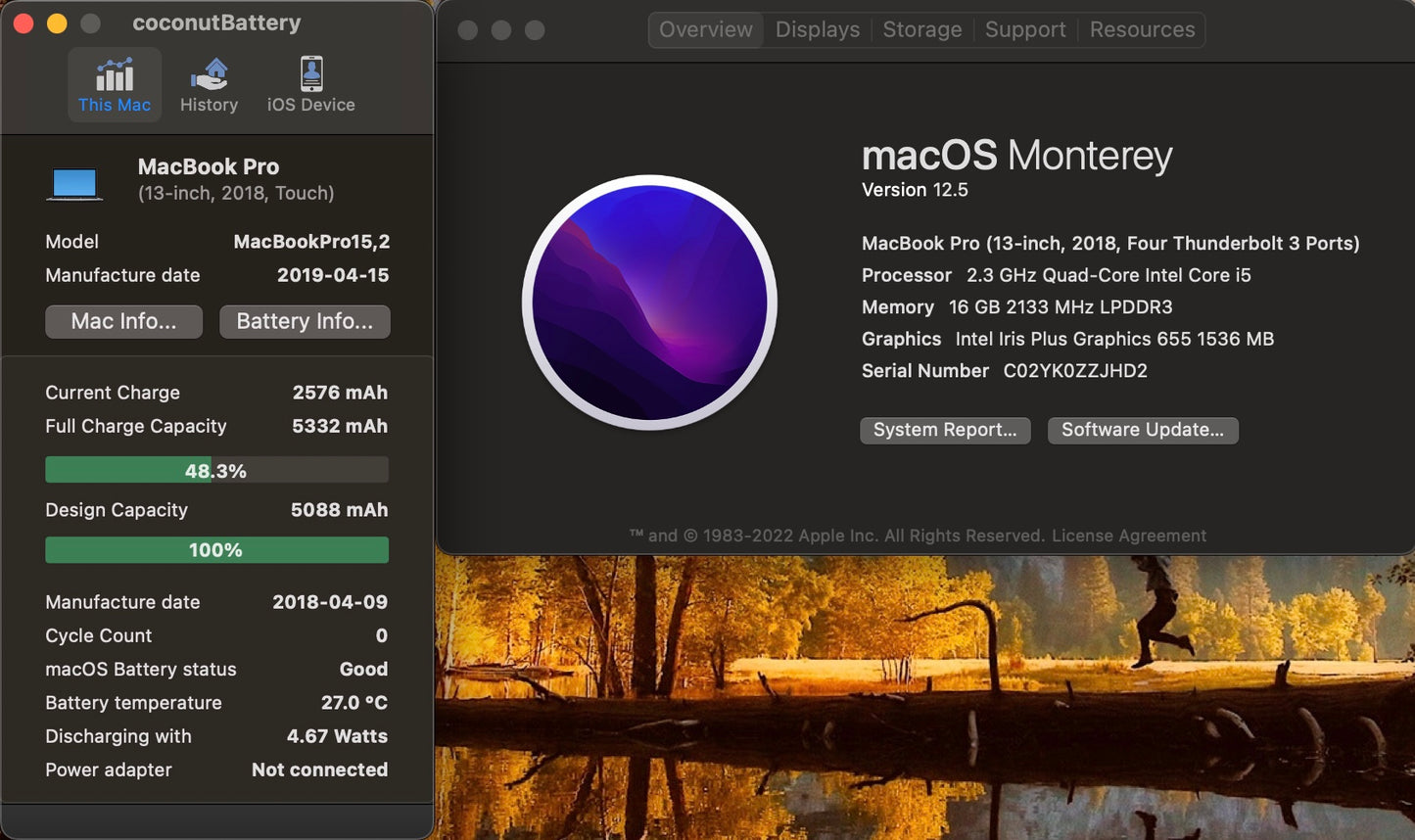Screen dimensions: 1415x840
Task: Click Version 12.5 to reveal build number
Action: click(x=915, y=190)
